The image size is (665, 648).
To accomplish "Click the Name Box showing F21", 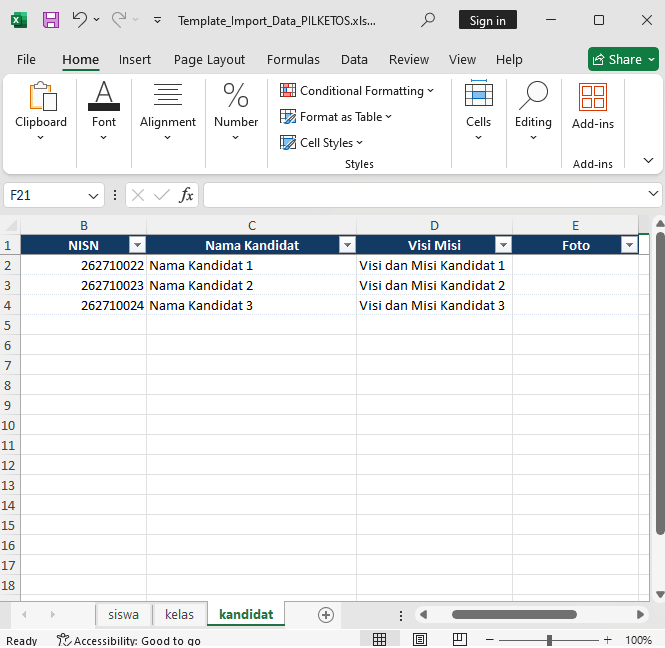I will [x=46, y=196].
